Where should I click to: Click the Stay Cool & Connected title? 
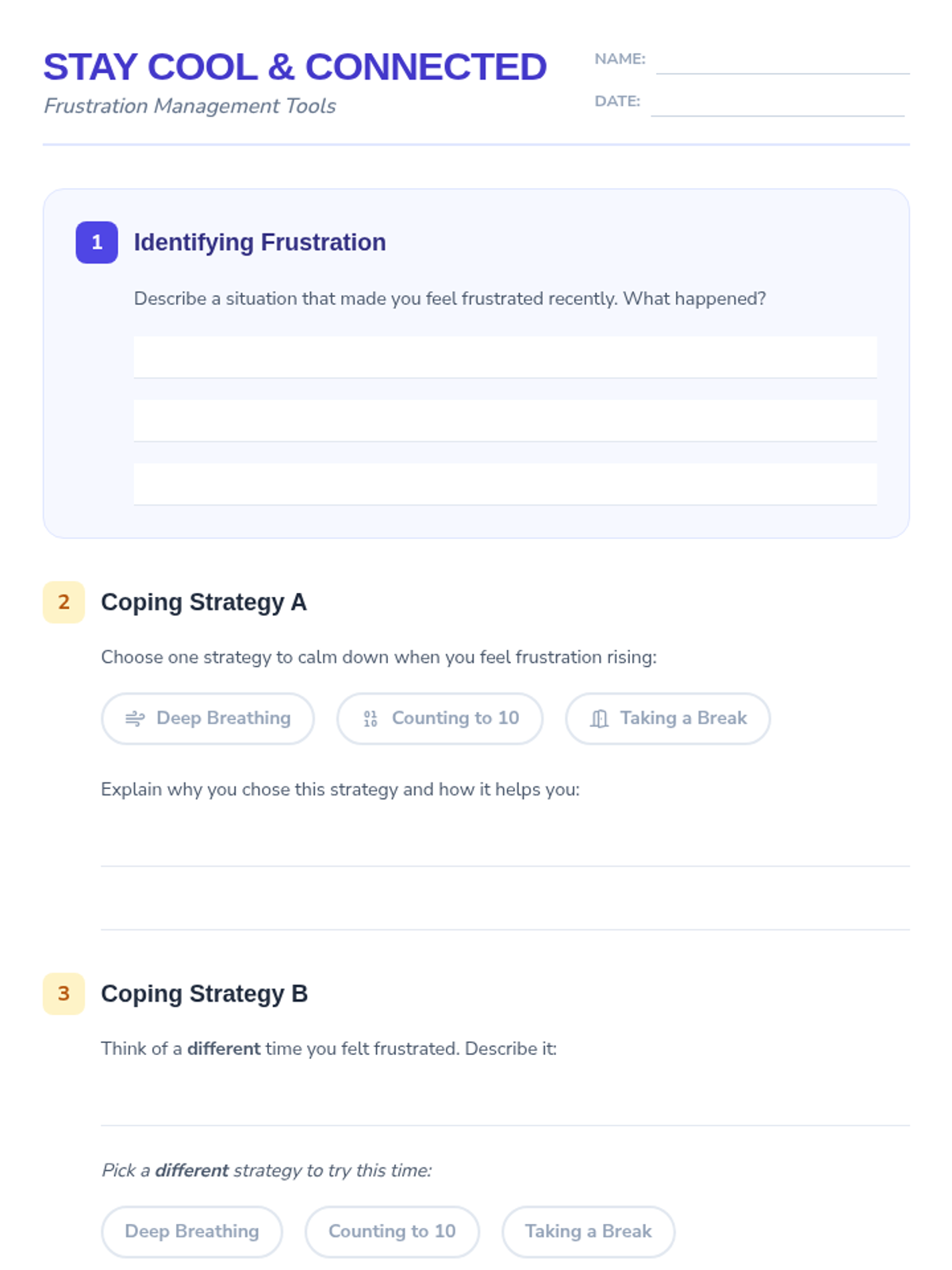click(x=295, y=67)
